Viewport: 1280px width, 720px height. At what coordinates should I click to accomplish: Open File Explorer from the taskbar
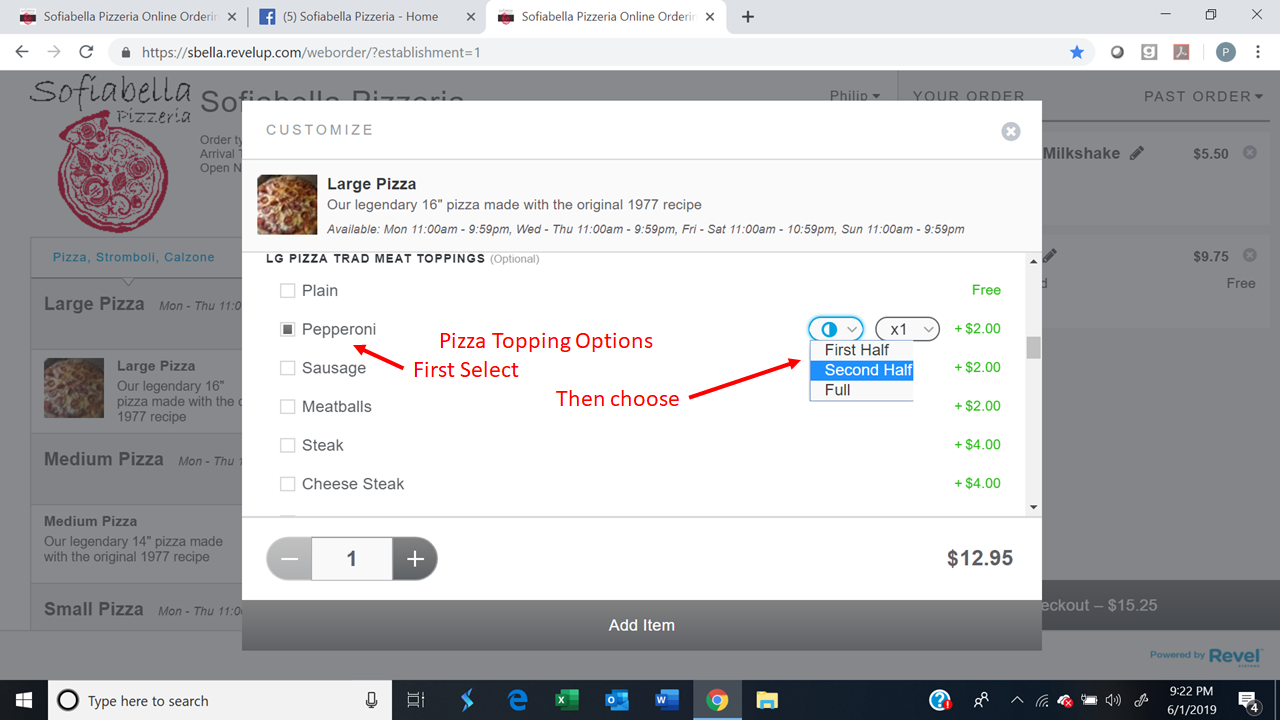coord(767,700)
